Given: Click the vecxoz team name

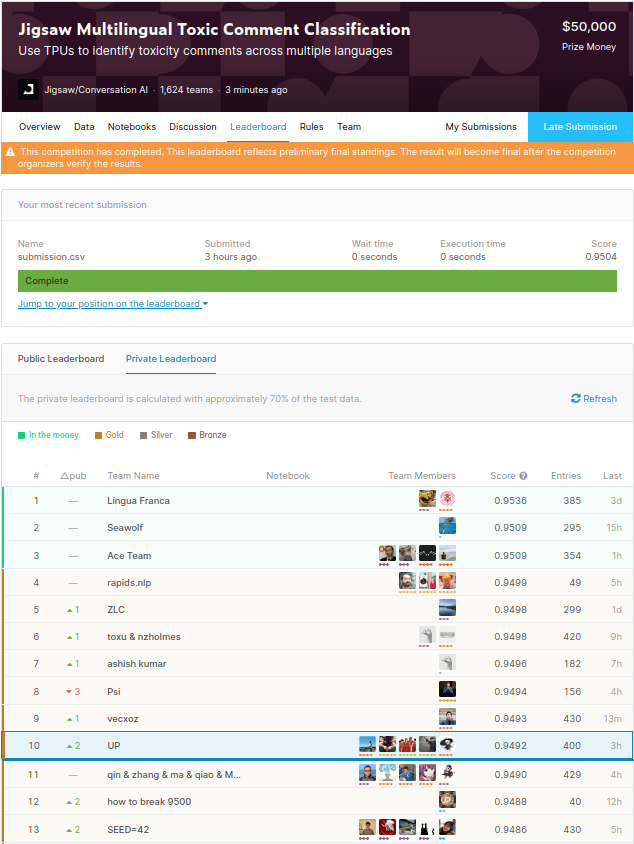Looking at the screenshot, I should click(123, 719).
